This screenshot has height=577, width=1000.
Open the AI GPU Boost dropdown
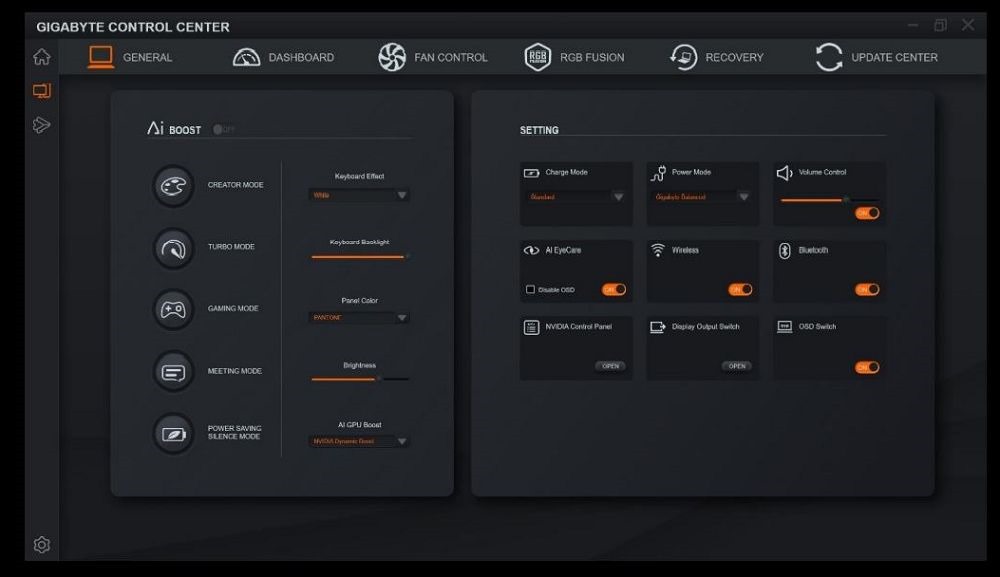click(359, 441)
